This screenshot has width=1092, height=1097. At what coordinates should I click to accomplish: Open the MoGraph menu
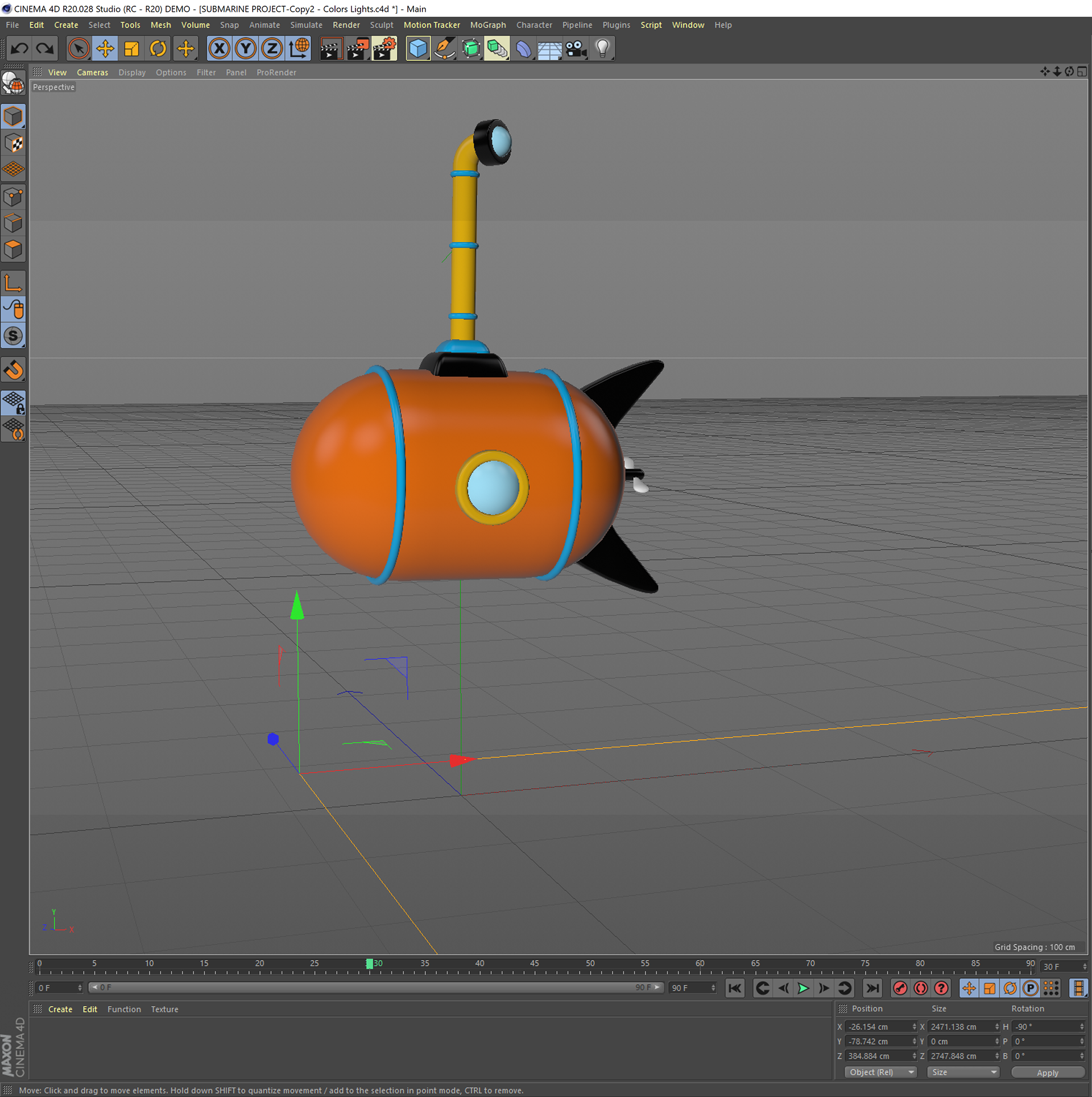[x=487, y=25]
